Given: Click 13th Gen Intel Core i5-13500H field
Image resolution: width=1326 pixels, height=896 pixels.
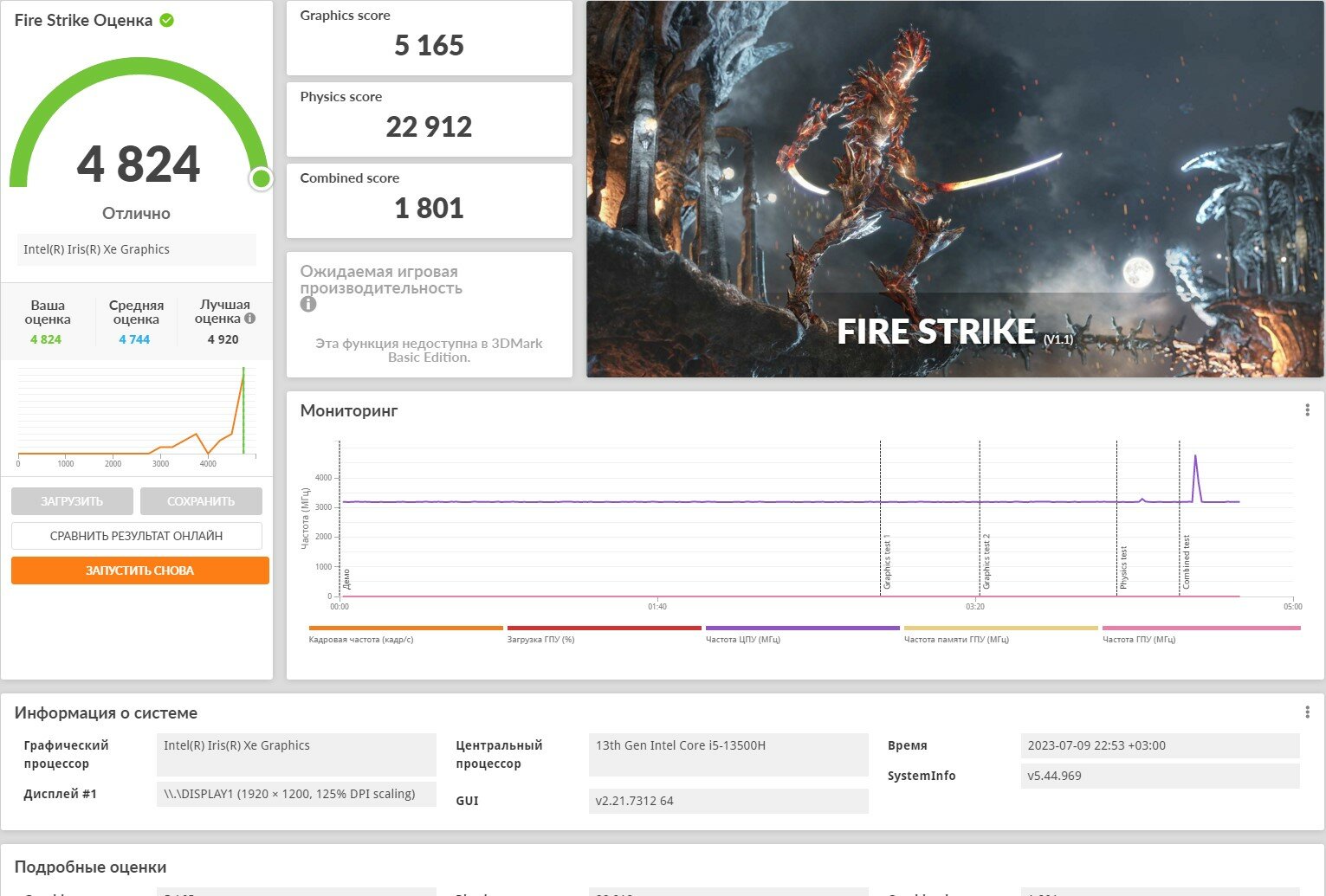Looking at the screenshot, I should point(728,755).
